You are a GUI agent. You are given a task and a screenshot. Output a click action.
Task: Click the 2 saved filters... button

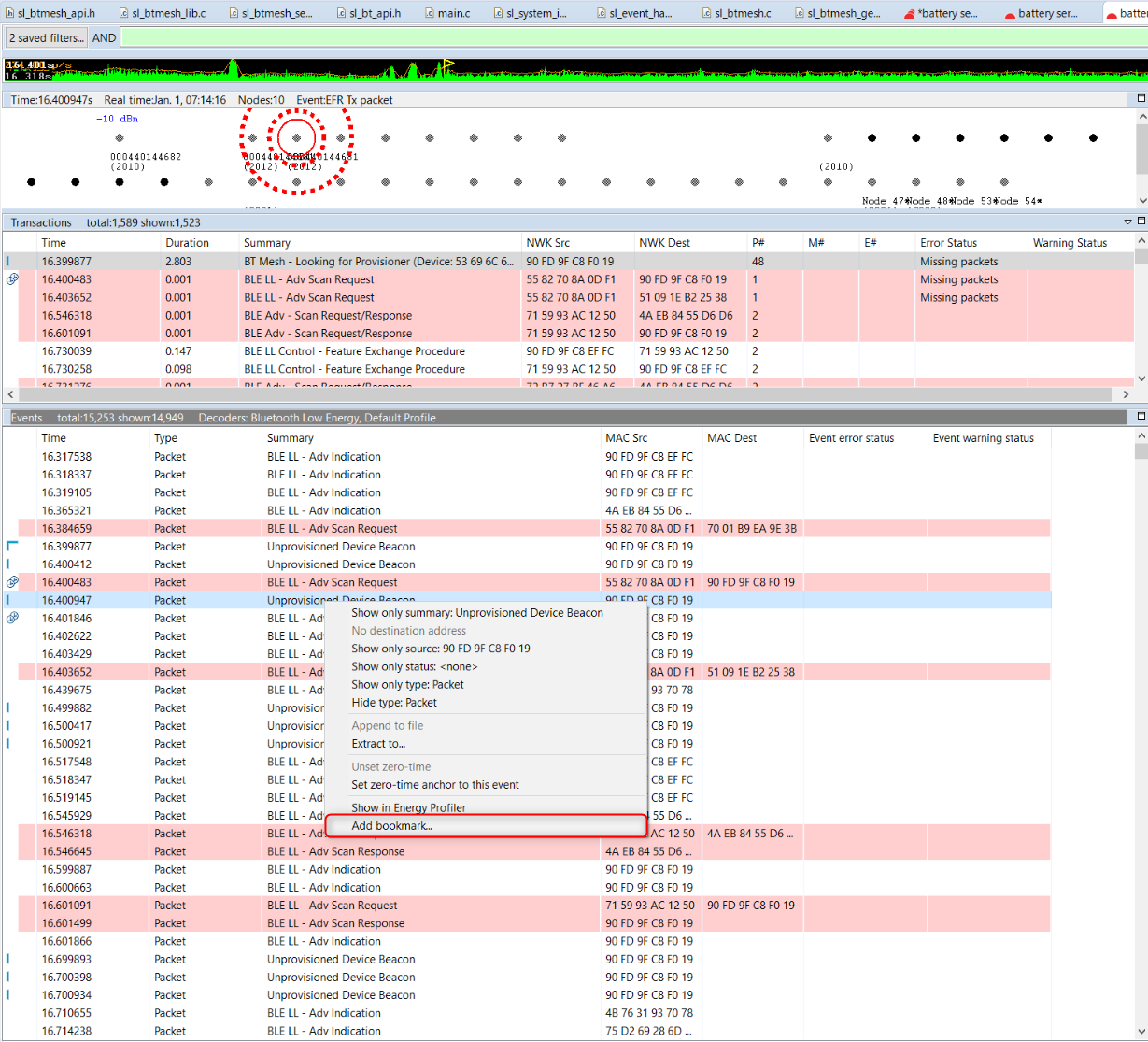(x=46, y=38)
